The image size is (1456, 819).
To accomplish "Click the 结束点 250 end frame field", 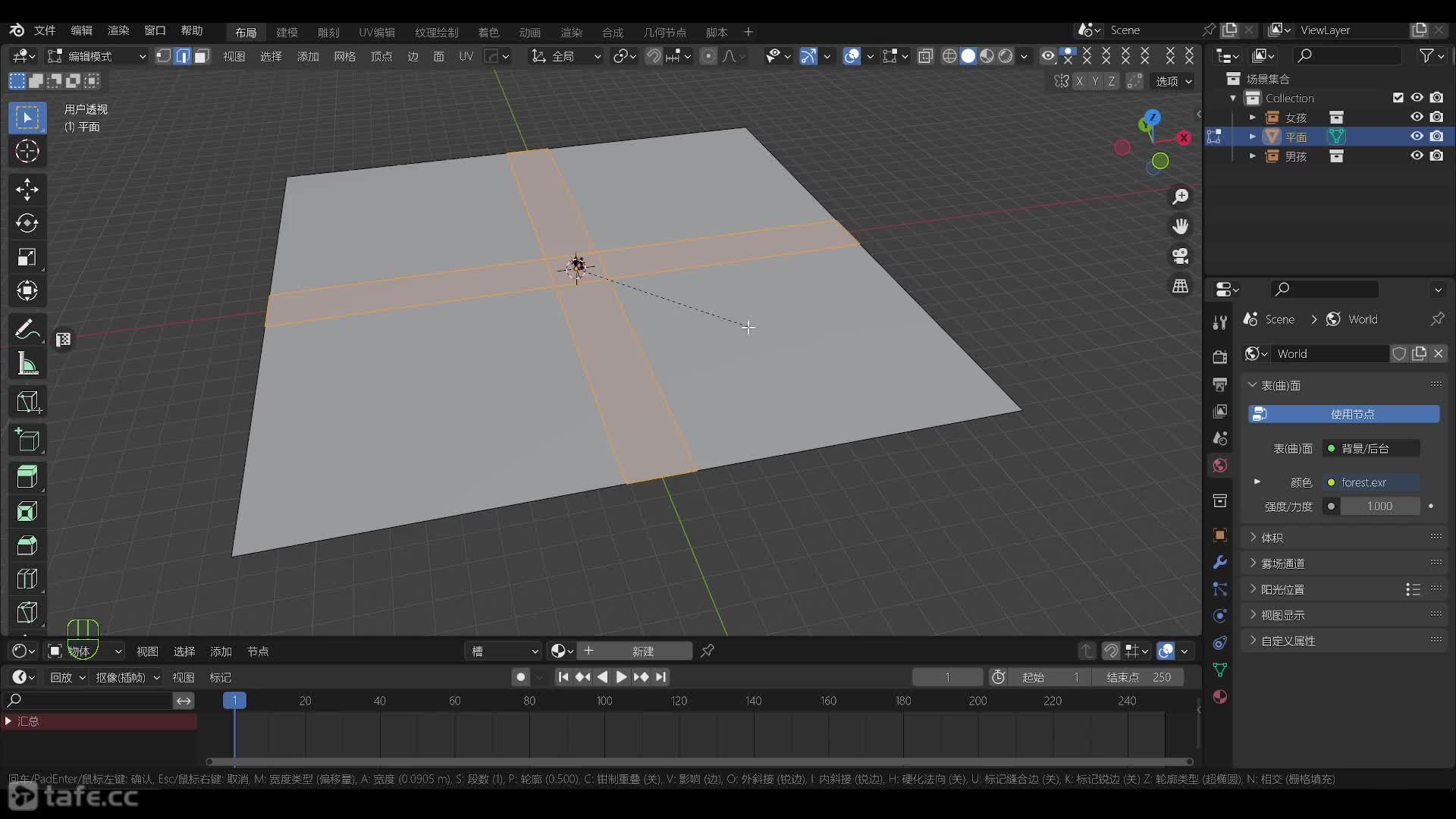I will (x=1137, y=677).
